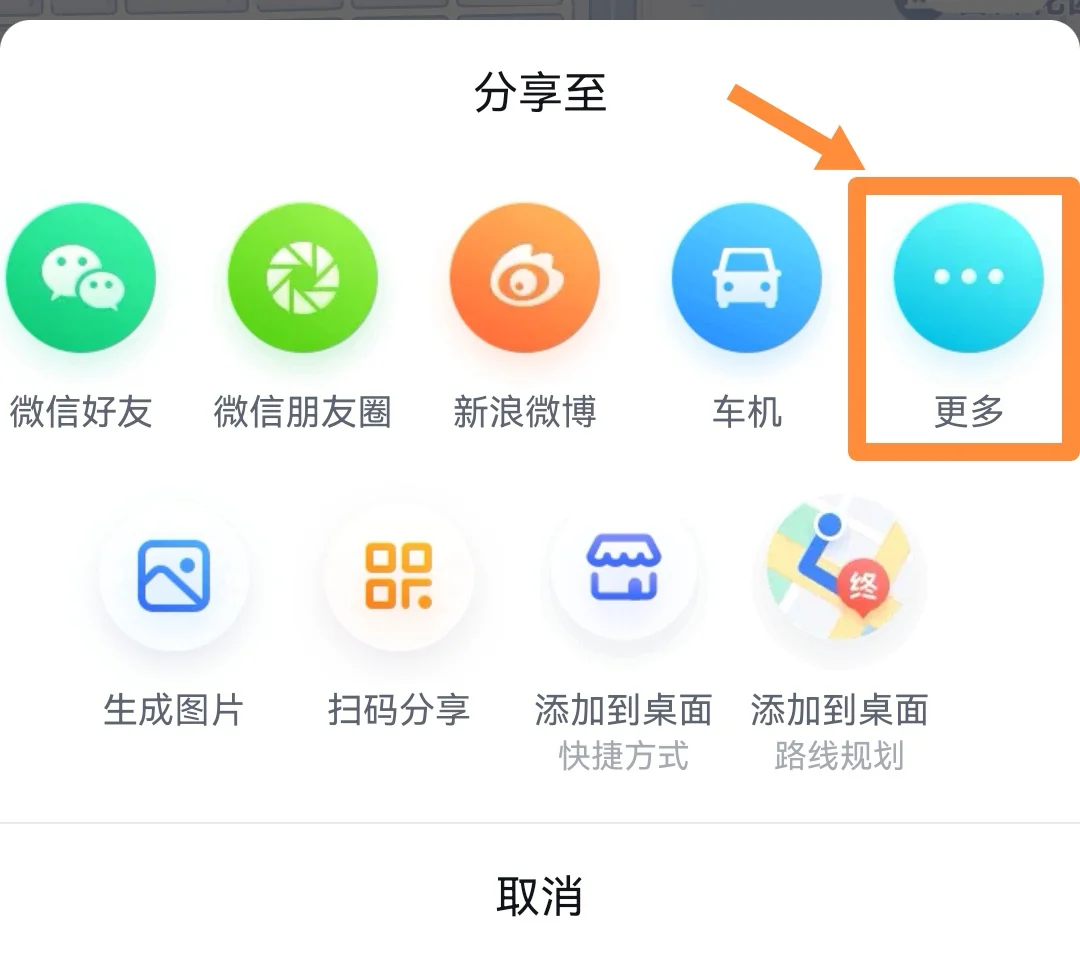
Task: Tap the orange QR code icon
Action: tap(399, 576)
